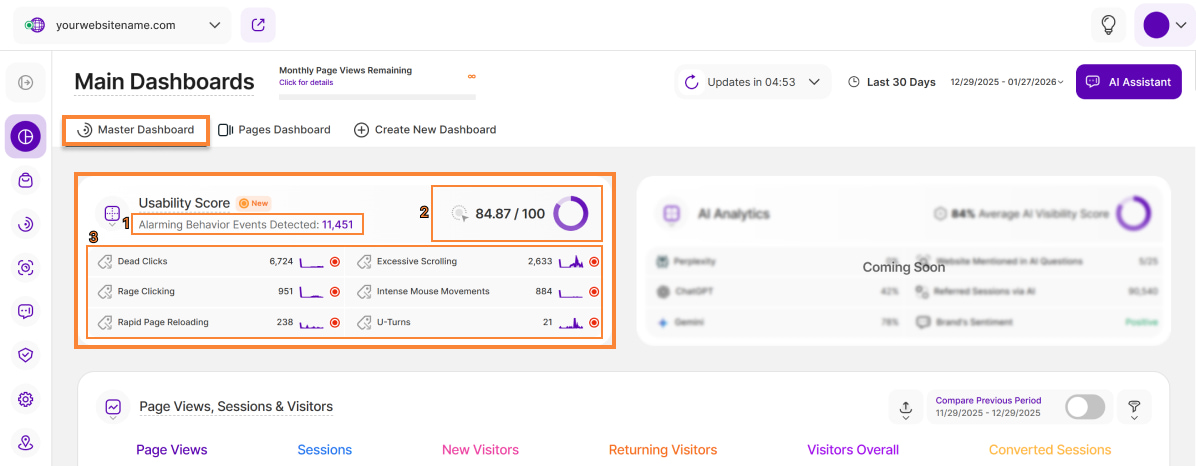Click the lightbulb tips icon
This screenshot has height=466, width=1196.
click(1108, 25)
